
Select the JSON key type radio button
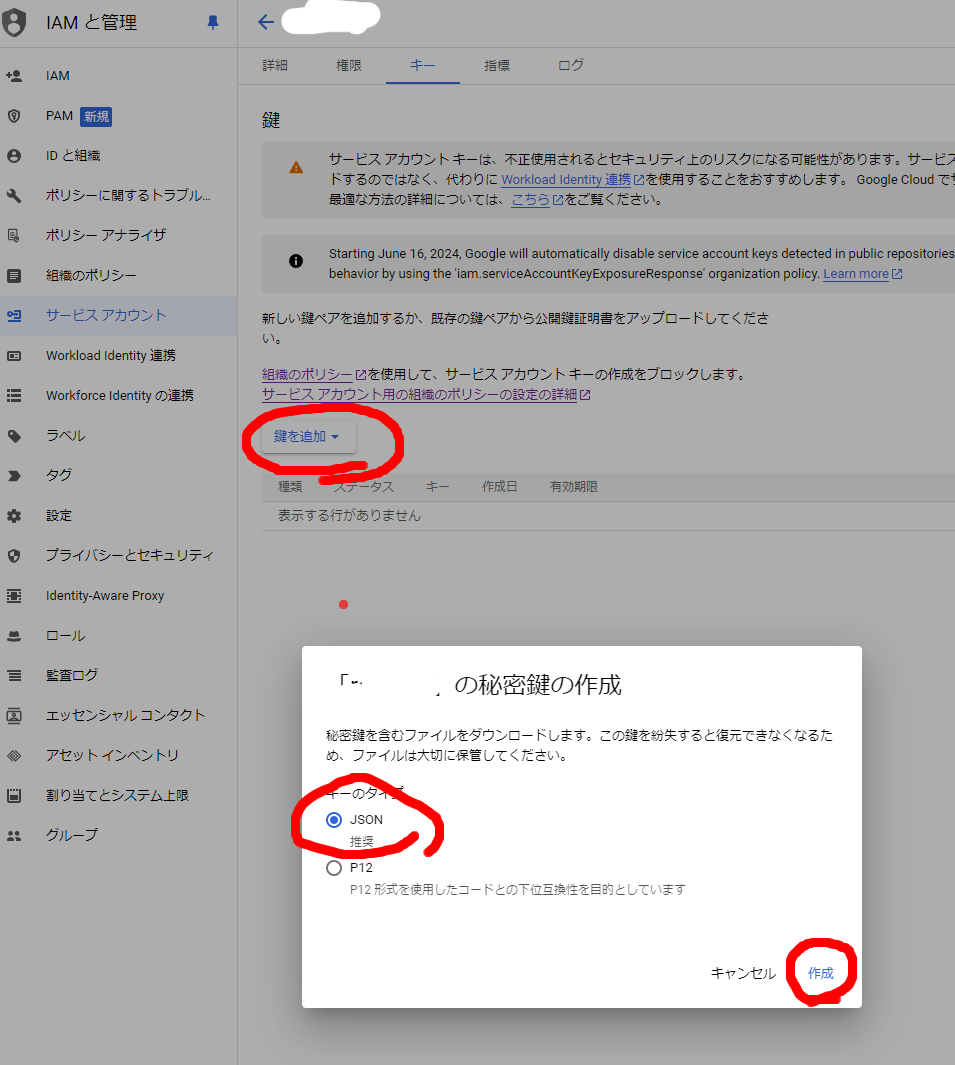click(x=334, y=820)
